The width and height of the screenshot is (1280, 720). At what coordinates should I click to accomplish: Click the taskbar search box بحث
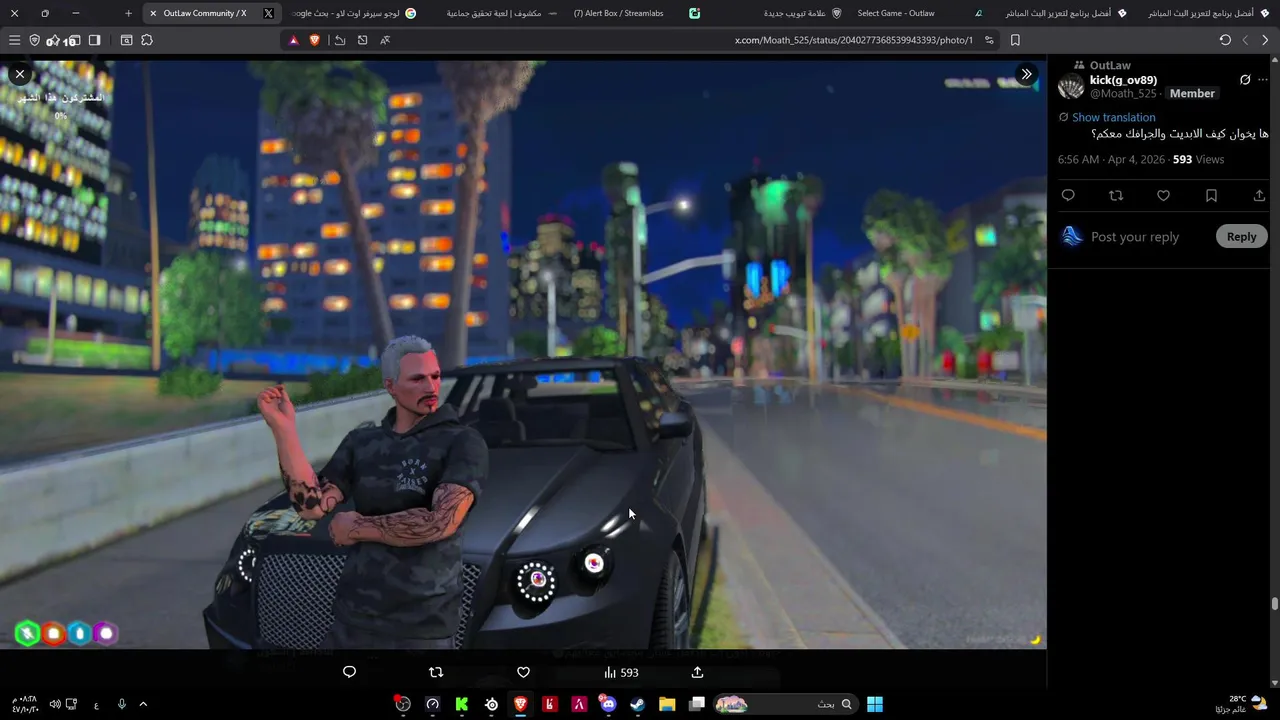click(786, 704)
